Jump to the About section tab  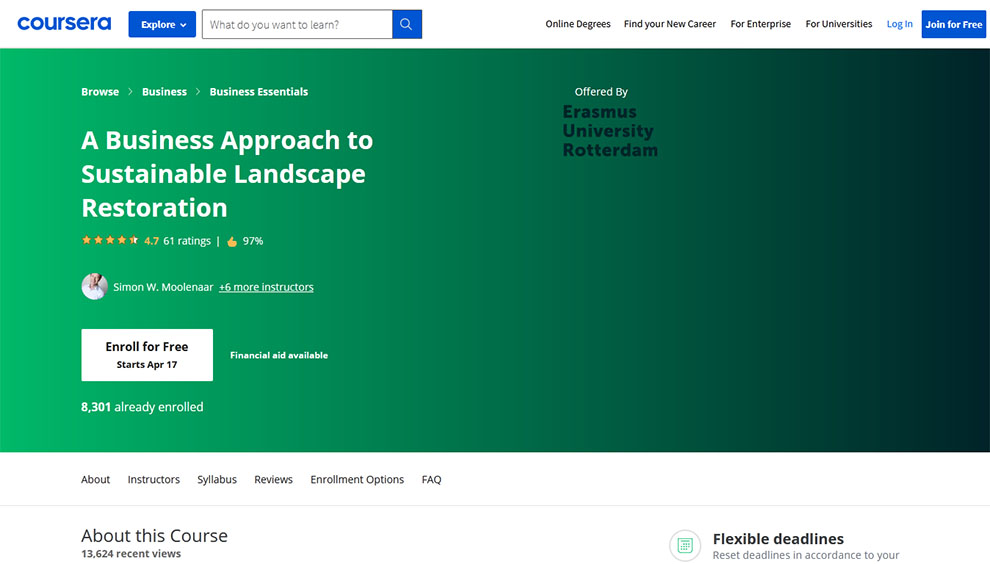point(95,479)
